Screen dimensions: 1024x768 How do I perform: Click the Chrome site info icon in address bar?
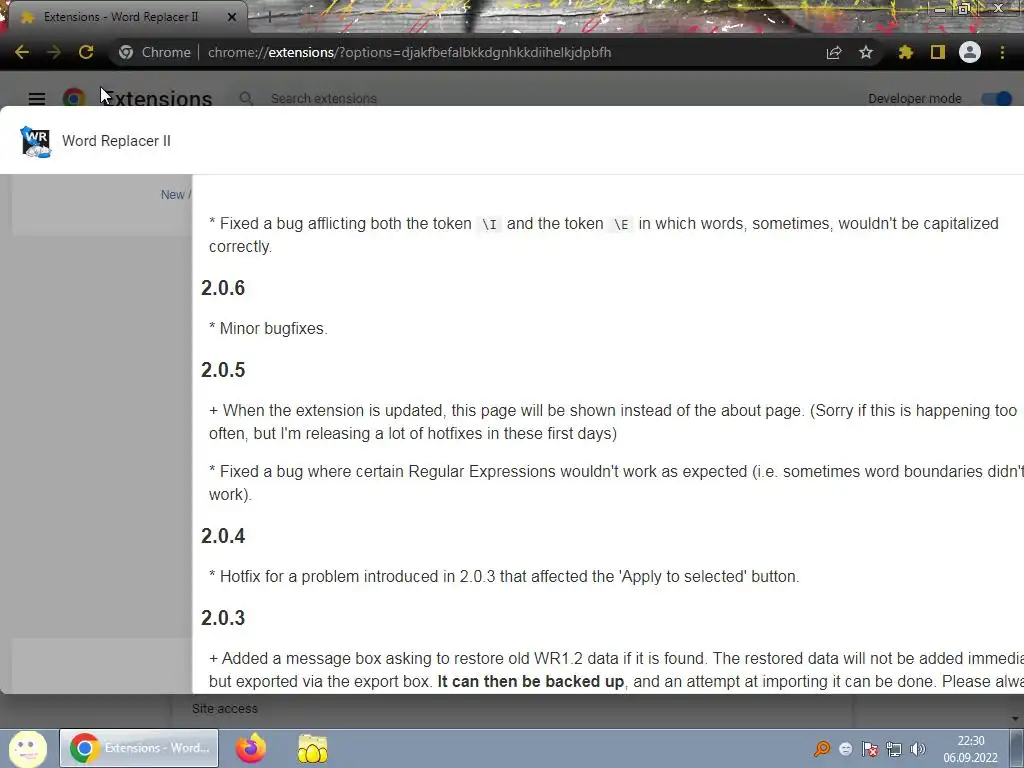[126, 52]
